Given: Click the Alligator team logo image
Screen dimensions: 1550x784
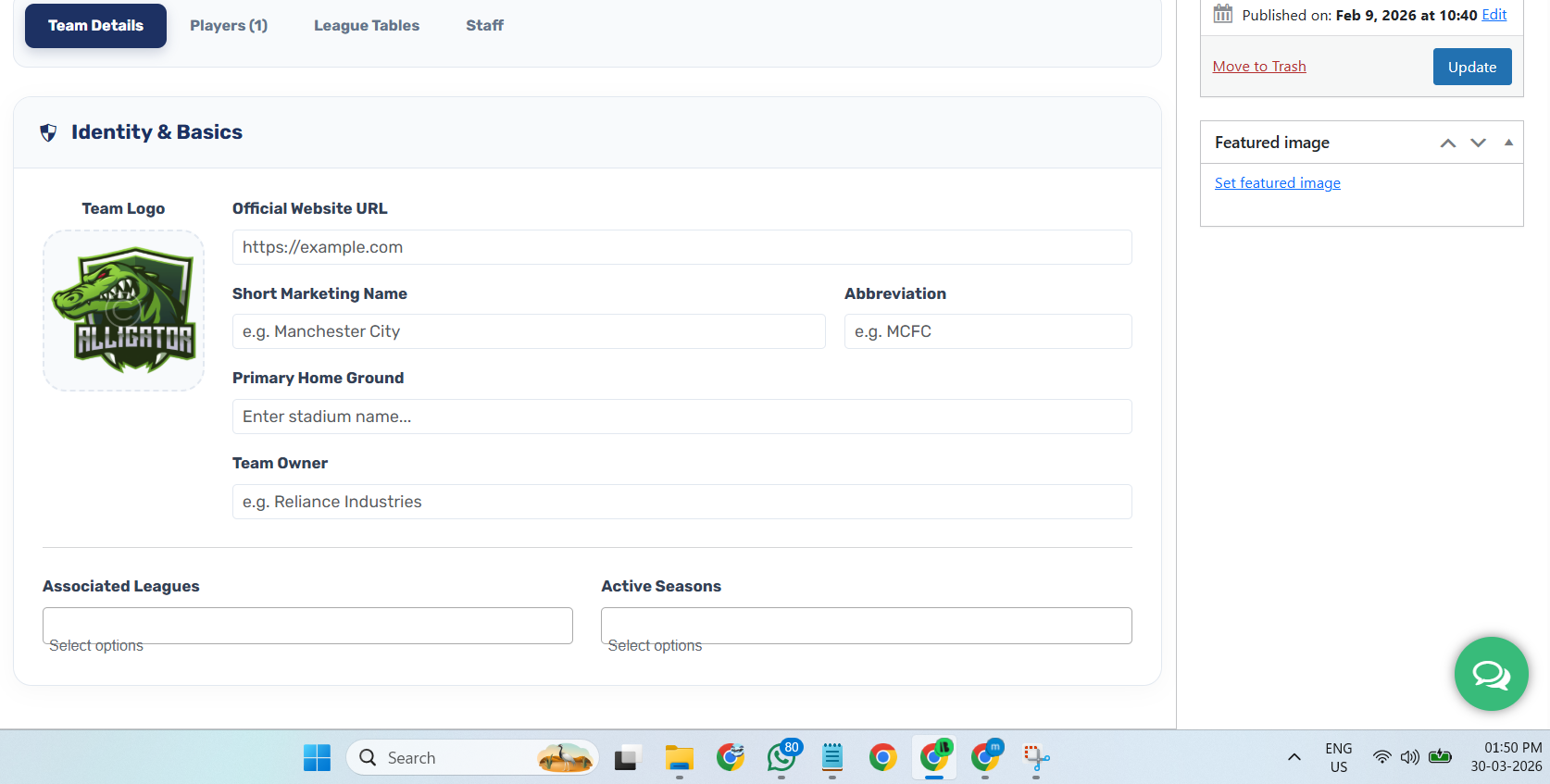Looking at the screenshot, I should click(123, 310).
